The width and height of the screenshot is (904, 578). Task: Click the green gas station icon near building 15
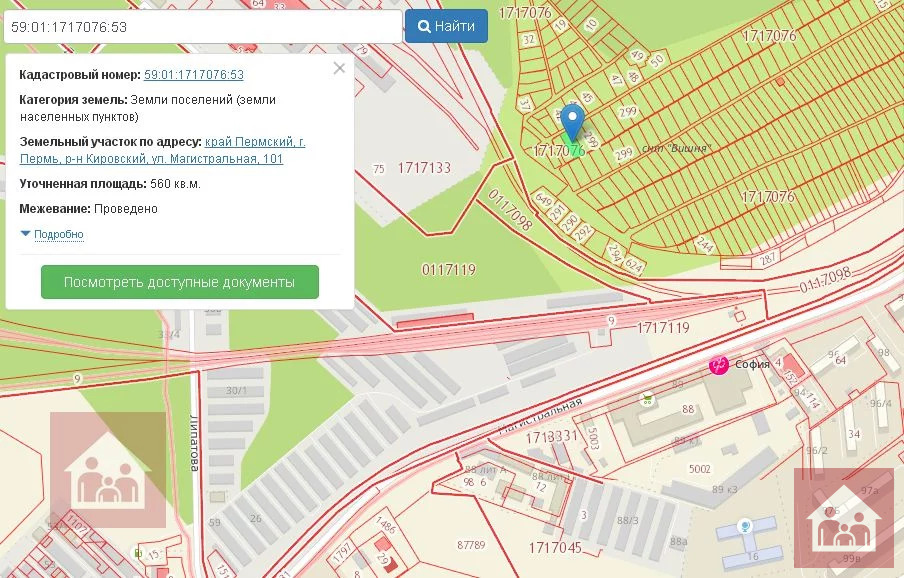137,551
